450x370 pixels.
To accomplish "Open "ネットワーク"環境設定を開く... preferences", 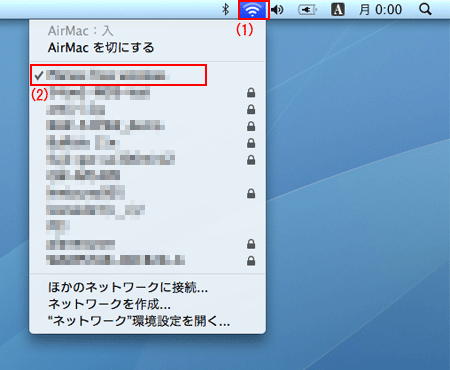I will click(x=139, y=321).
